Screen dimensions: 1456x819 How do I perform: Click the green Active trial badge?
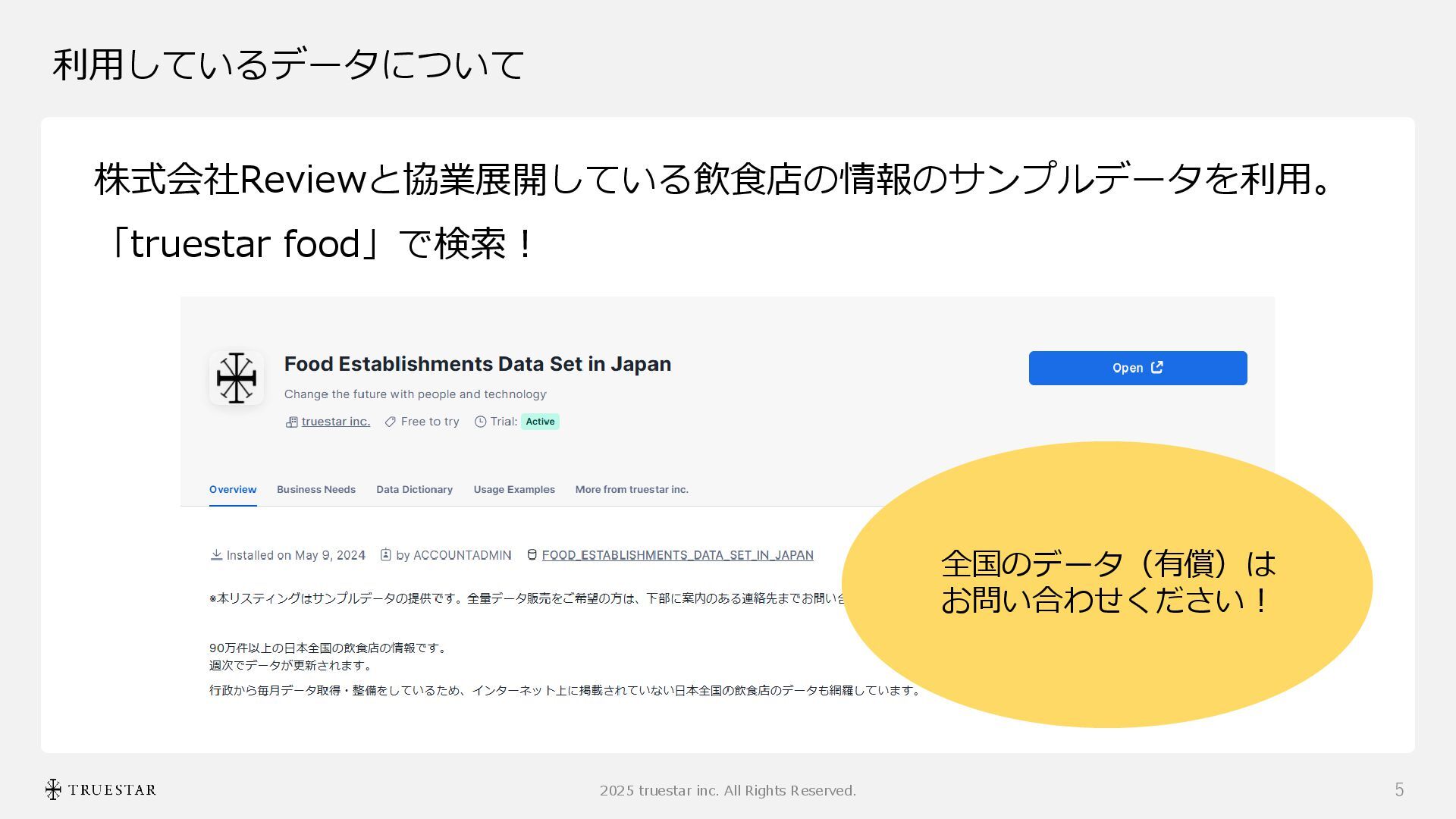(540, 422)
